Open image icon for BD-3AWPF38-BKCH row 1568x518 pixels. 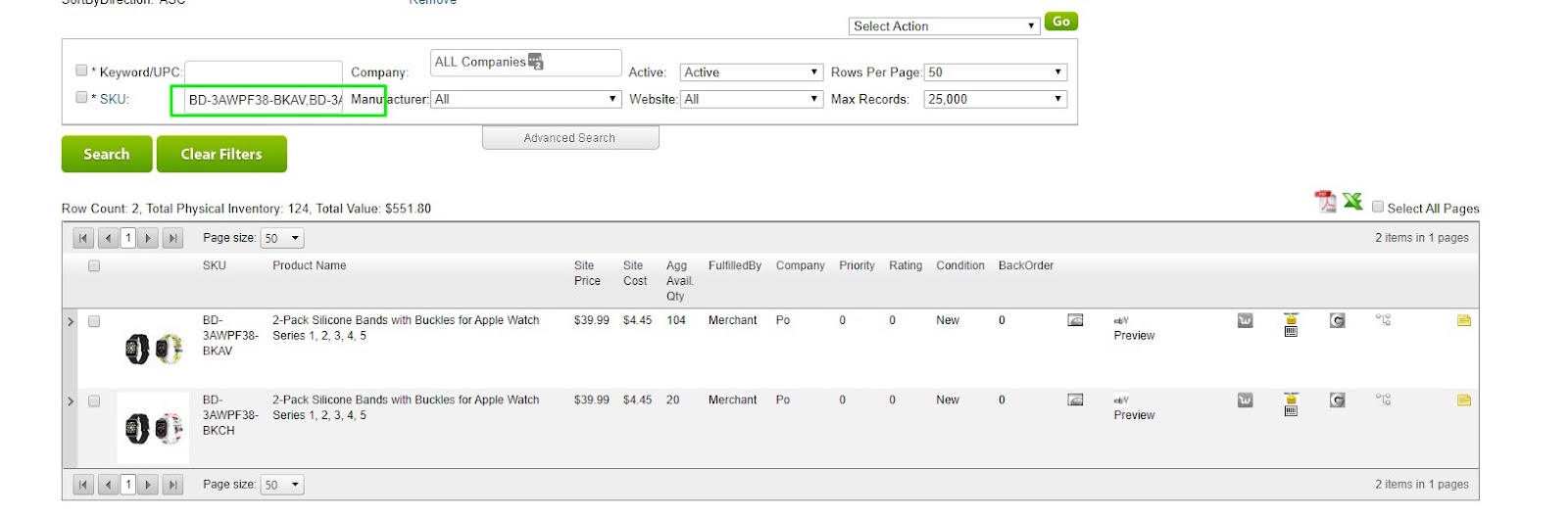(1075, 400)
